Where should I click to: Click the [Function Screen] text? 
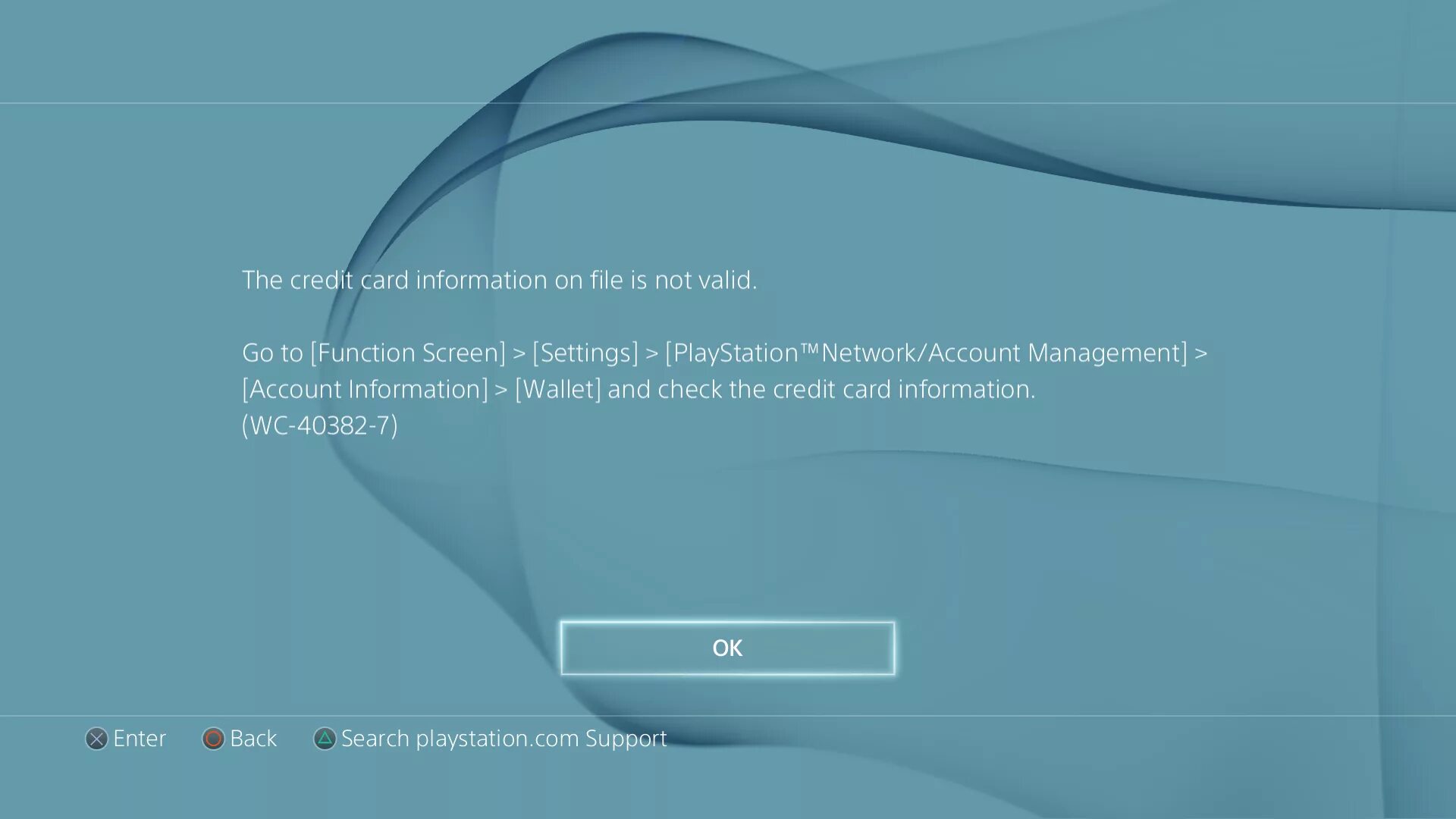pos(408,353)
